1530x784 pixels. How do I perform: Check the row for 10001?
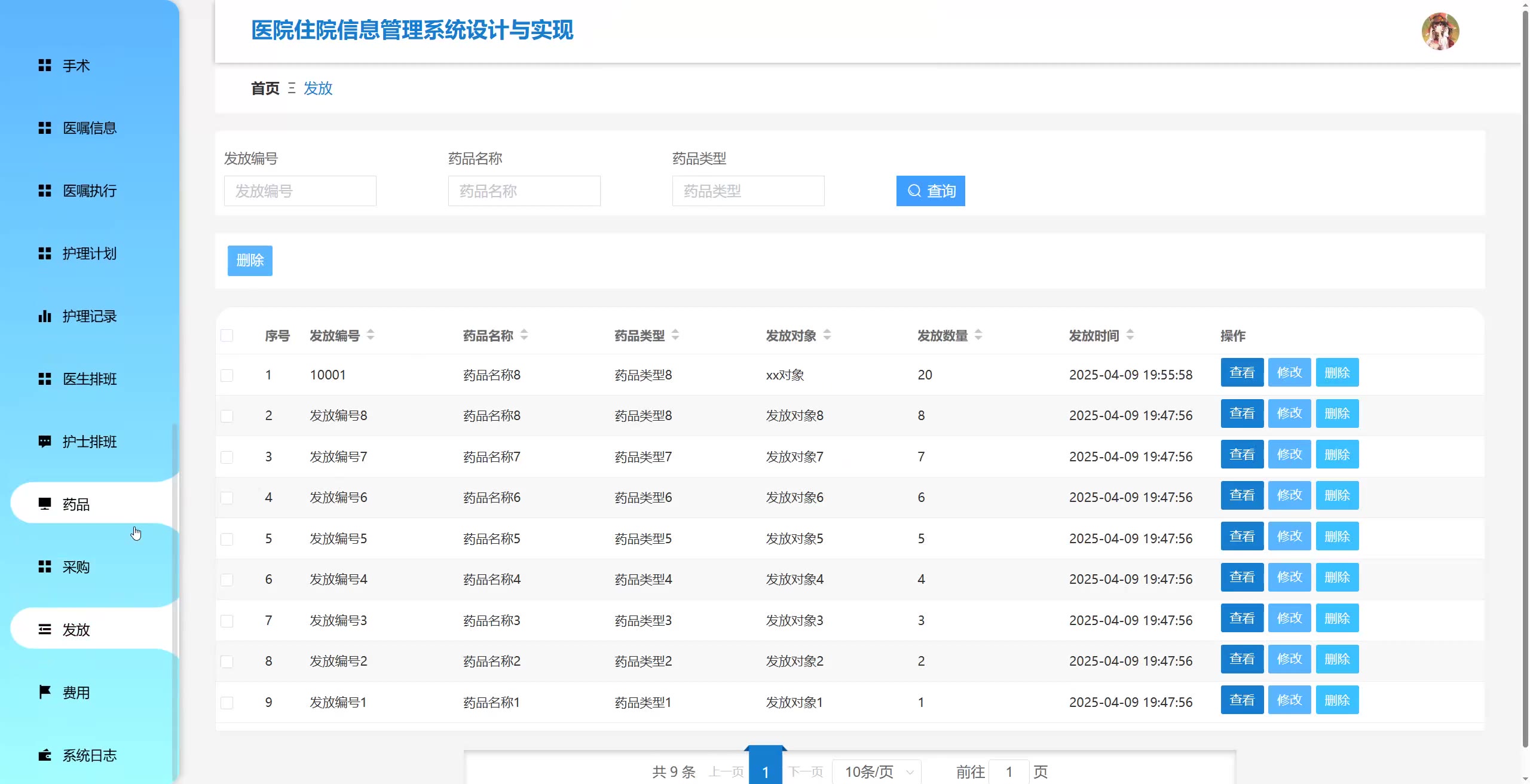coord(227,375)
